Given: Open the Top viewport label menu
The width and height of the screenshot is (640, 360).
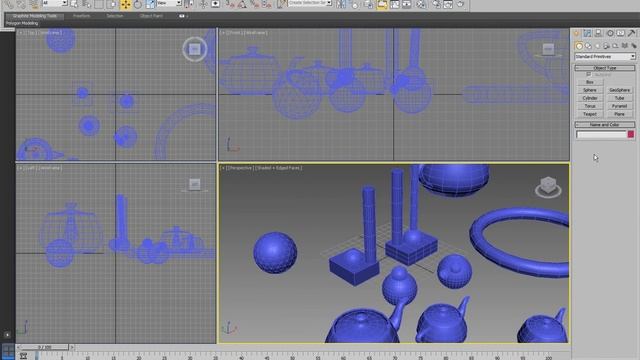Looking at the screenshot, I should point(31,32).
